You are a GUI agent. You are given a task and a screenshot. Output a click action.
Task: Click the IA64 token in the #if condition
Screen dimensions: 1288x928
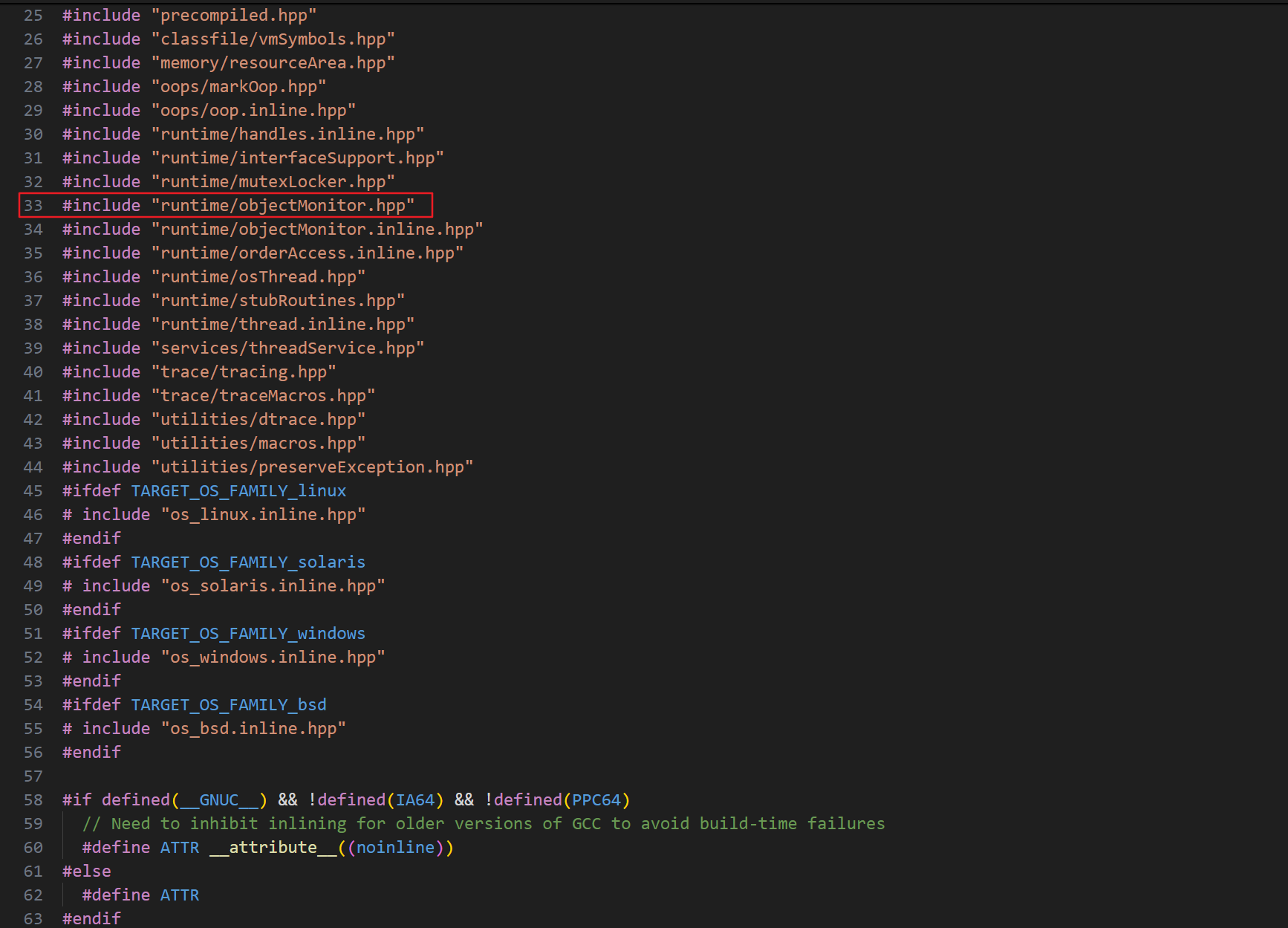click(415, 800)
